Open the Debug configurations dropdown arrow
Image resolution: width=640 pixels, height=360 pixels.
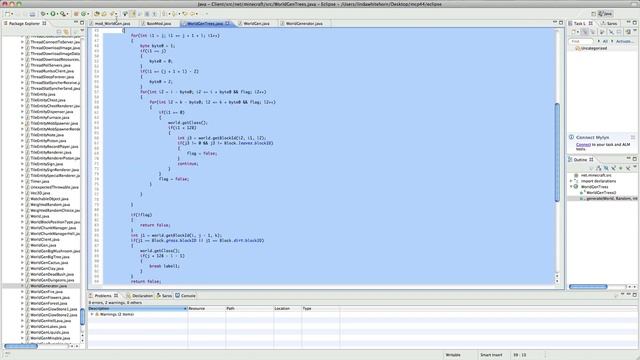(x=47, y=14)
